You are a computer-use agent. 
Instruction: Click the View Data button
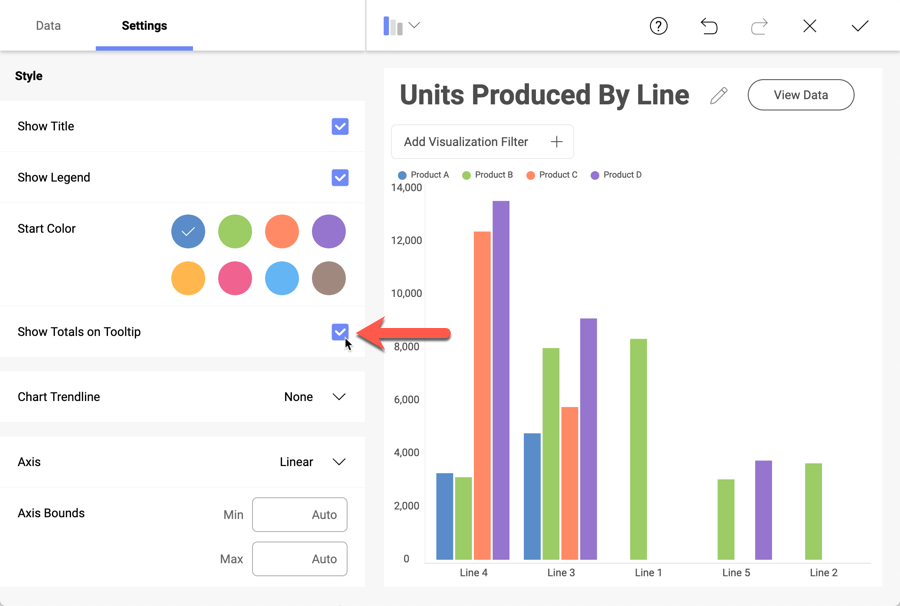click(x=801, y=95)
